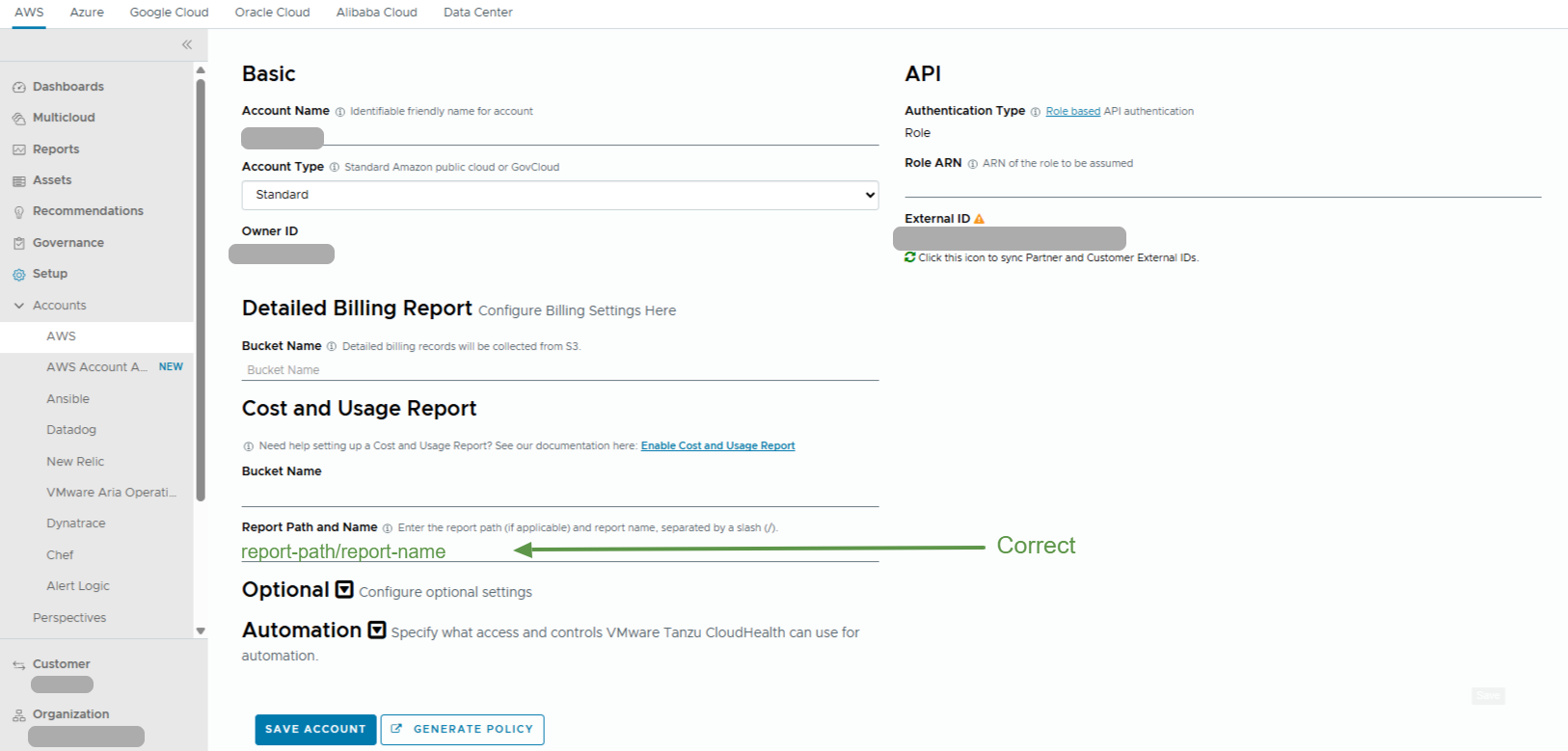1568x751 pixels.
Task: Collapse the left sidebar with double-chevron icon
Action: point(187,44)
